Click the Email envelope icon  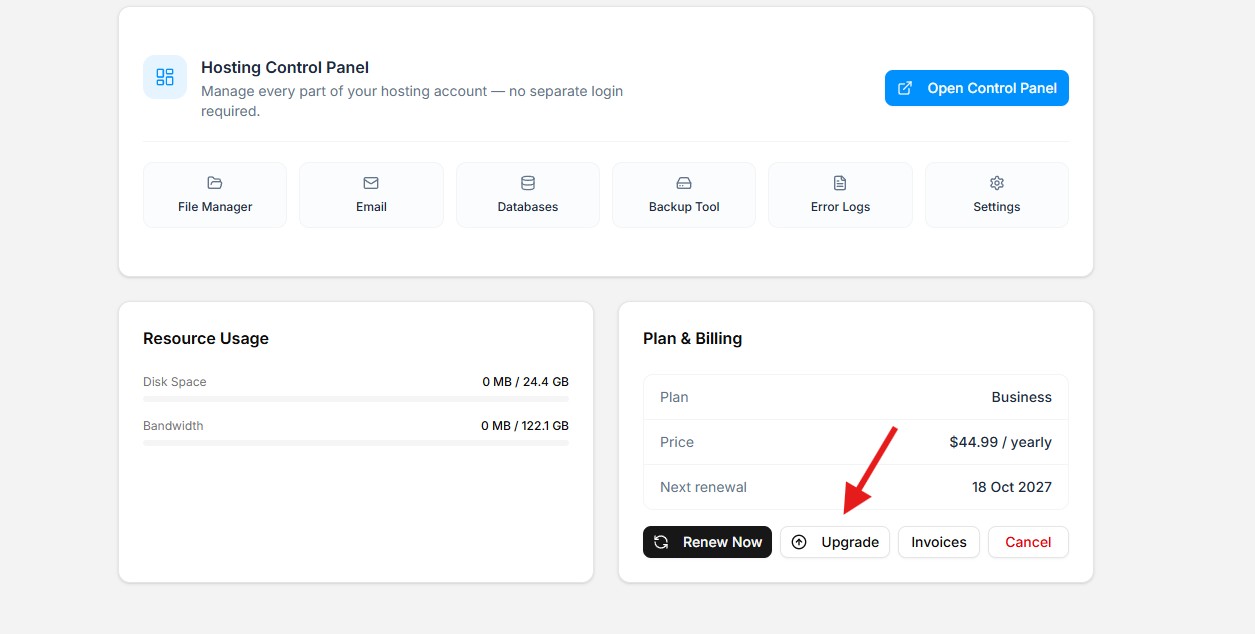coord(371,183)
